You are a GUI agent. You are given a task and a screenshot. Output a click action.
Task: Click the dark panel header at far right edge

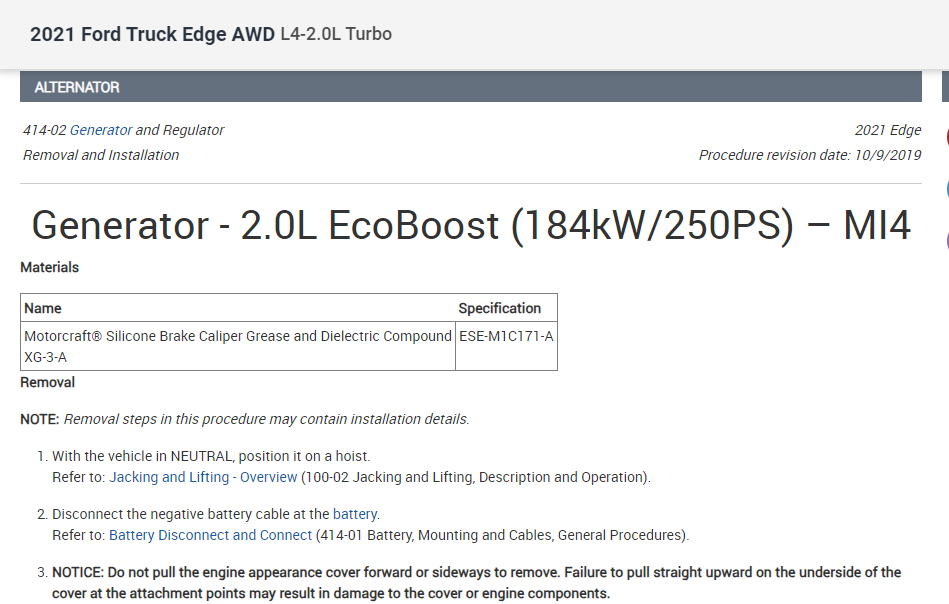click(x=945, y=87)
